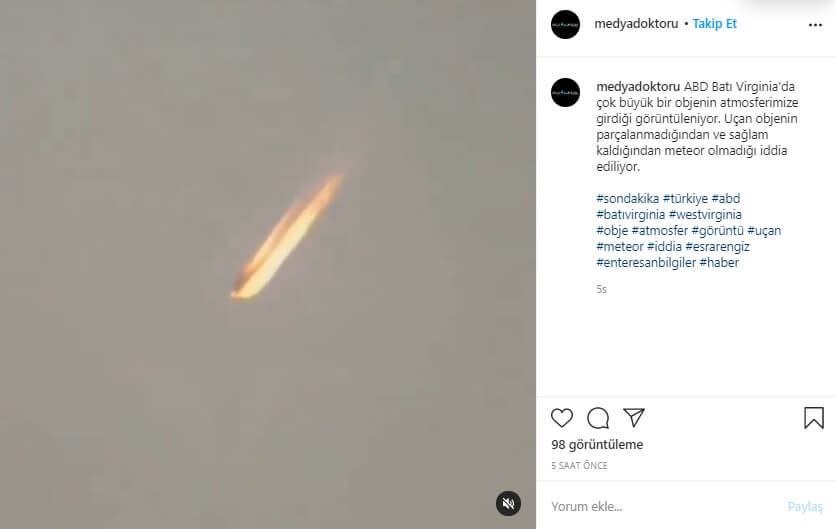835x529 pixels.
Task: Share post with paper plane icon
Action: click(634, 417)
